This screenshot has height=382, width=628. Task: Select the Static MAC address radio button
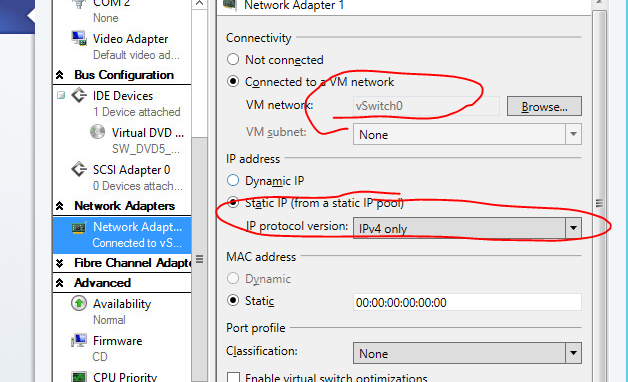pos(233,300)
